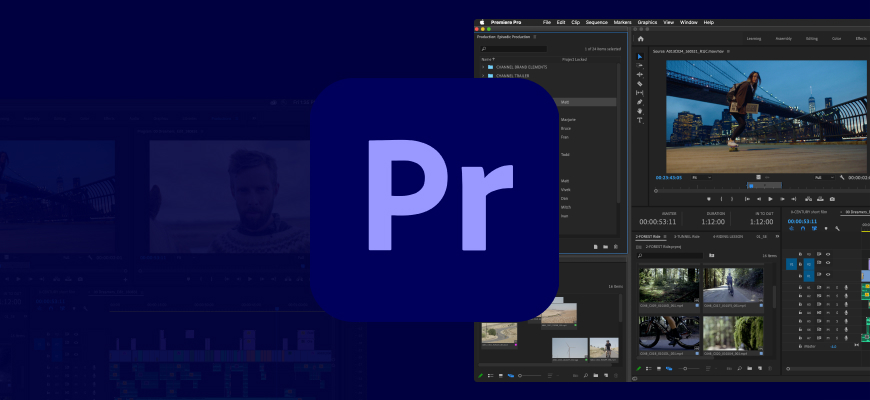Select the Type tool
The height and width of the screenshot is (400, 870).
click(639, 120)
